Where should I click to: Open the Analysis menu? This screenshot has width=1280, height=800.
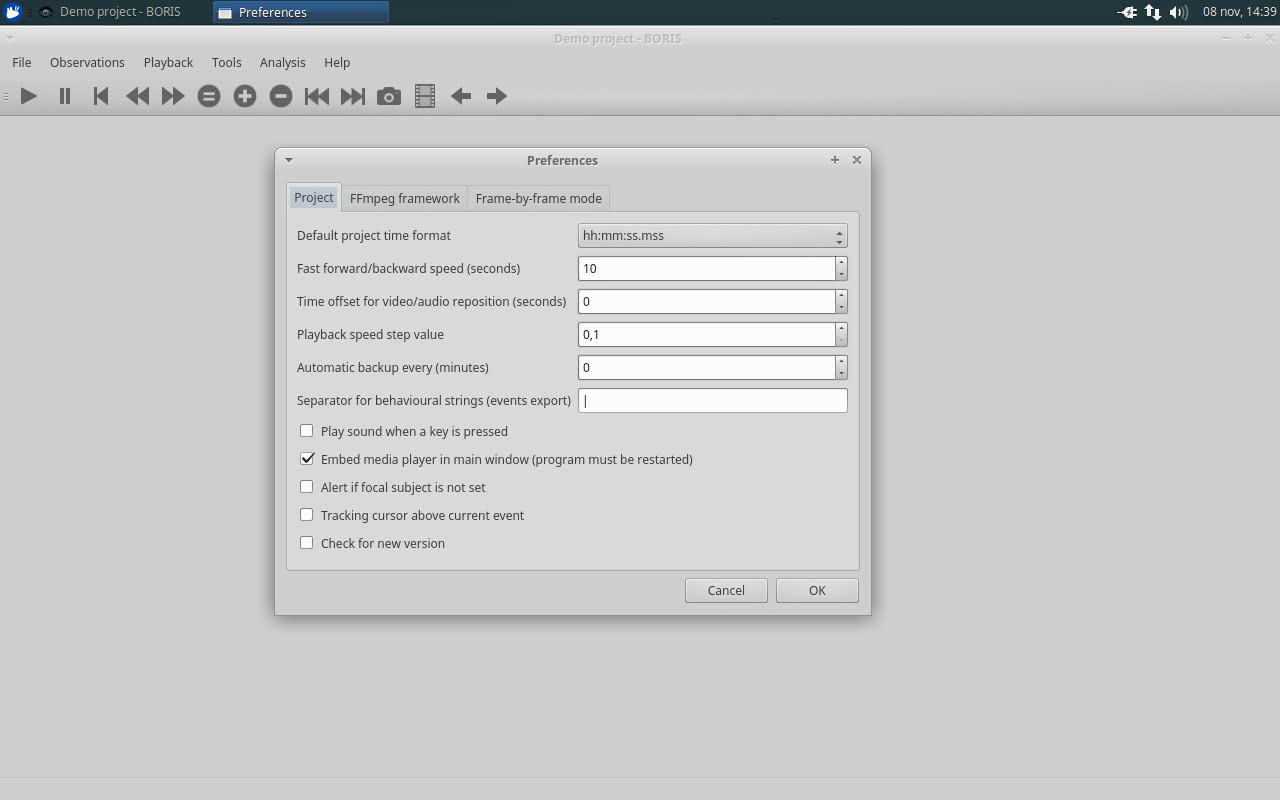click(283, 62)
